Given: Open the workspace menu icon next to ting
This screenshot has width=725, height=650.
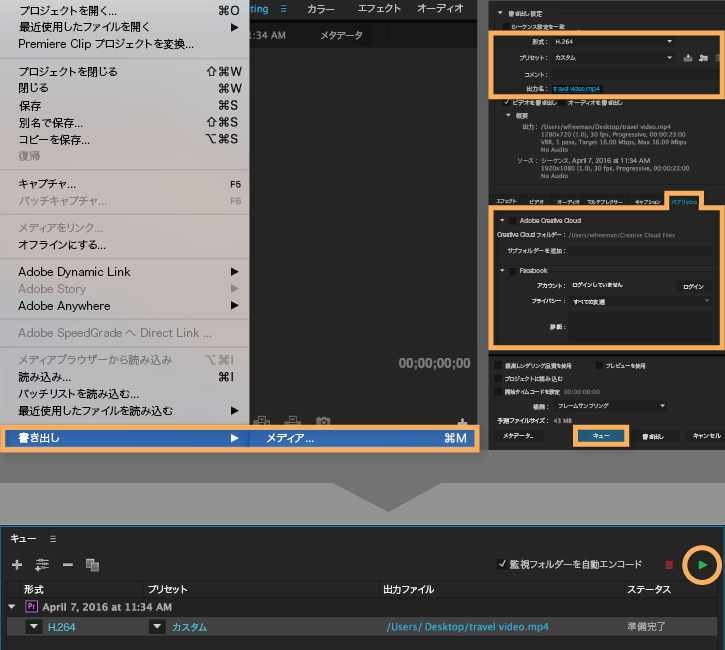Looking at the screenshot, I should tap(283, 8).
